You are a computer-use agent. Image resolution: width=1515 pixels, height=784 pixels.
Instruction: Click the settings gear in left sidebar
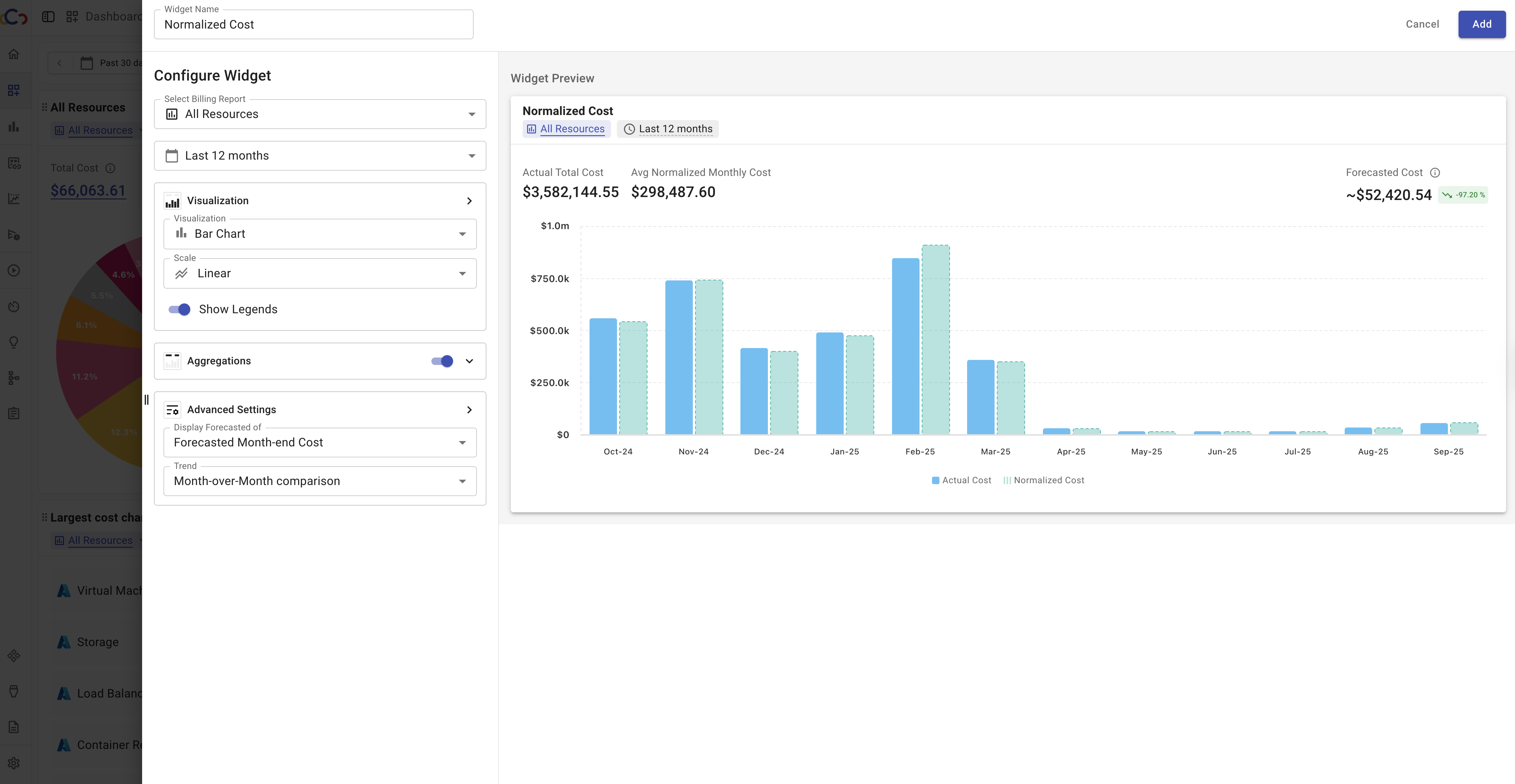(x=14, y=763)
